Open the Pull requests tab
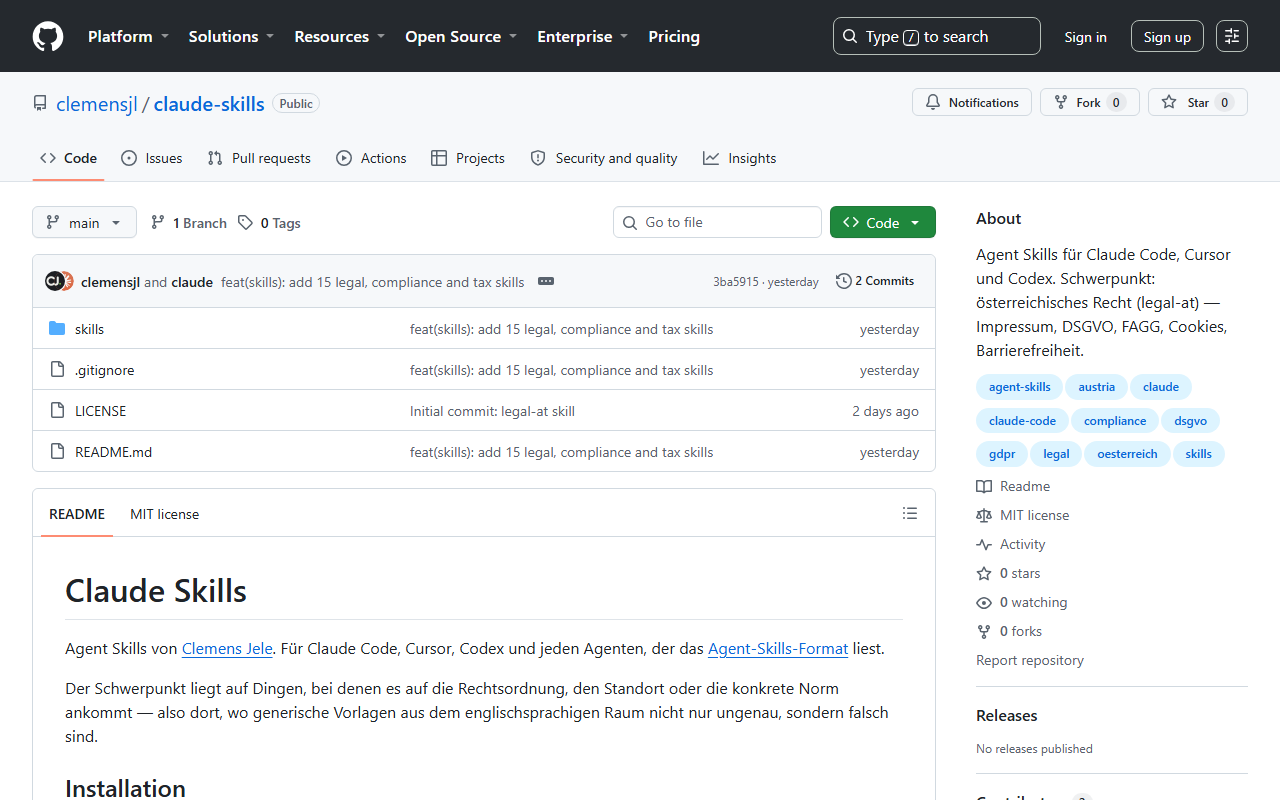 click(259, 158)
